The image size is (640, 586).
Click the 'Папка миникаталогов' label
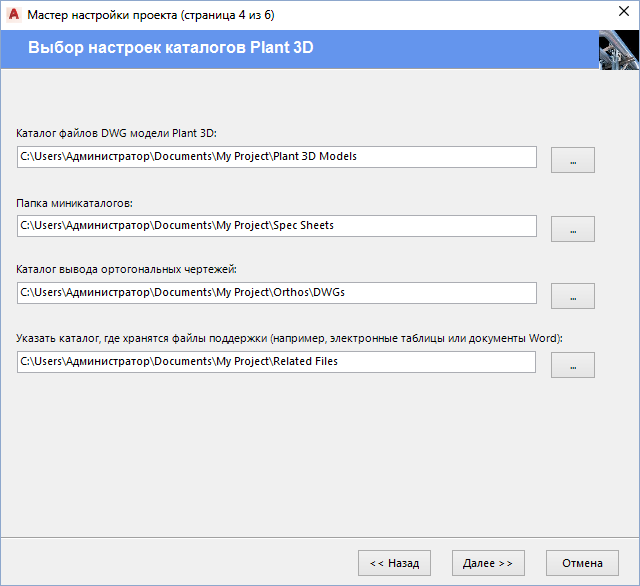tap(74, 203)
